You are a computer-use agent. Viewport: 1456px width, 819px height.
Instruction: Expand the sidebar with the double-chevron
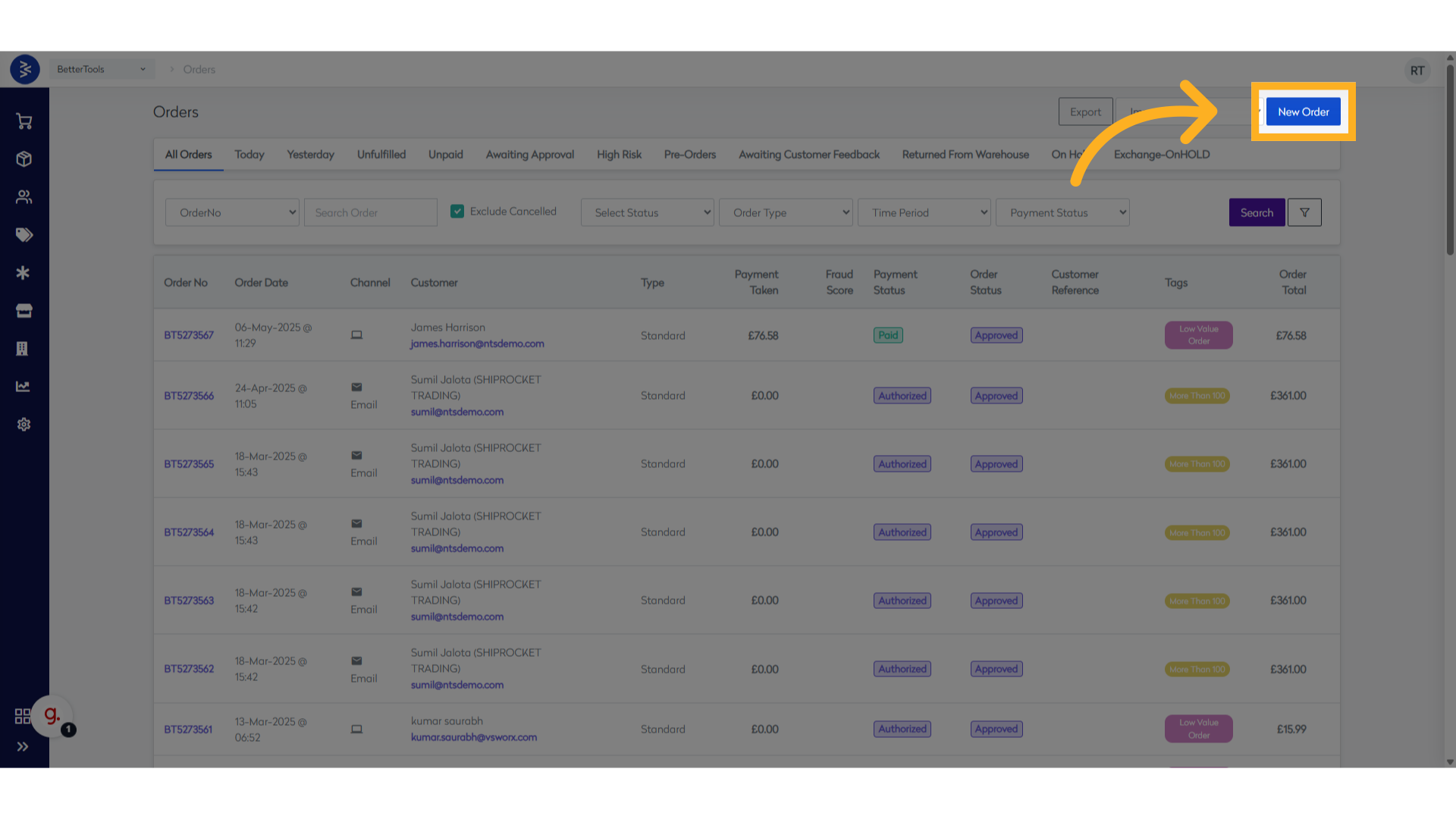point(24,746)
